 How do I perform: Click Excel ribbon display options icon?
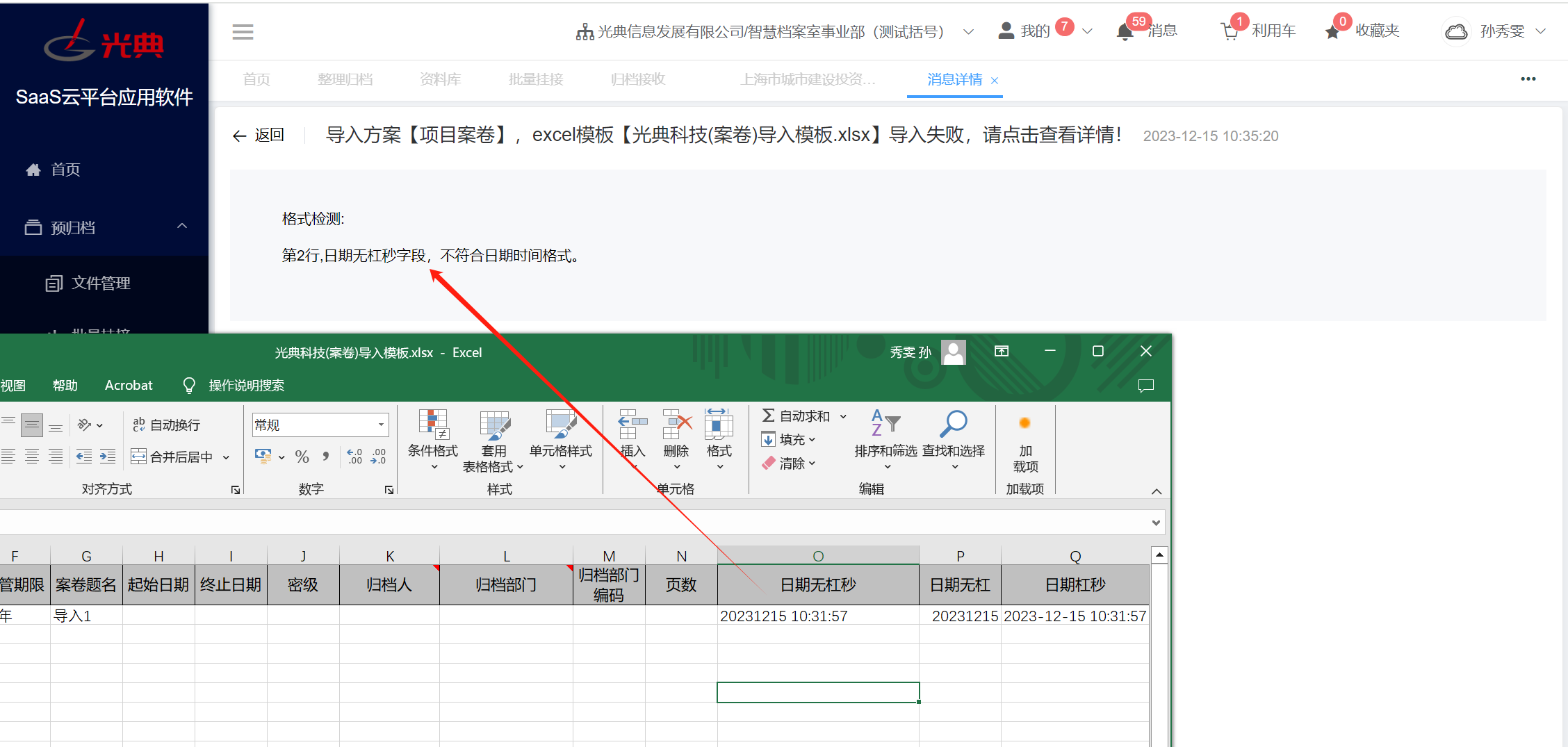click(x=1002, y=352)
